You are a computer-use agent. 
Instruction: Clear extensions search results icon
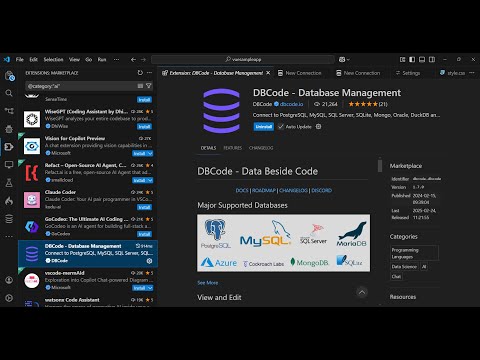(x=140, y=86)
